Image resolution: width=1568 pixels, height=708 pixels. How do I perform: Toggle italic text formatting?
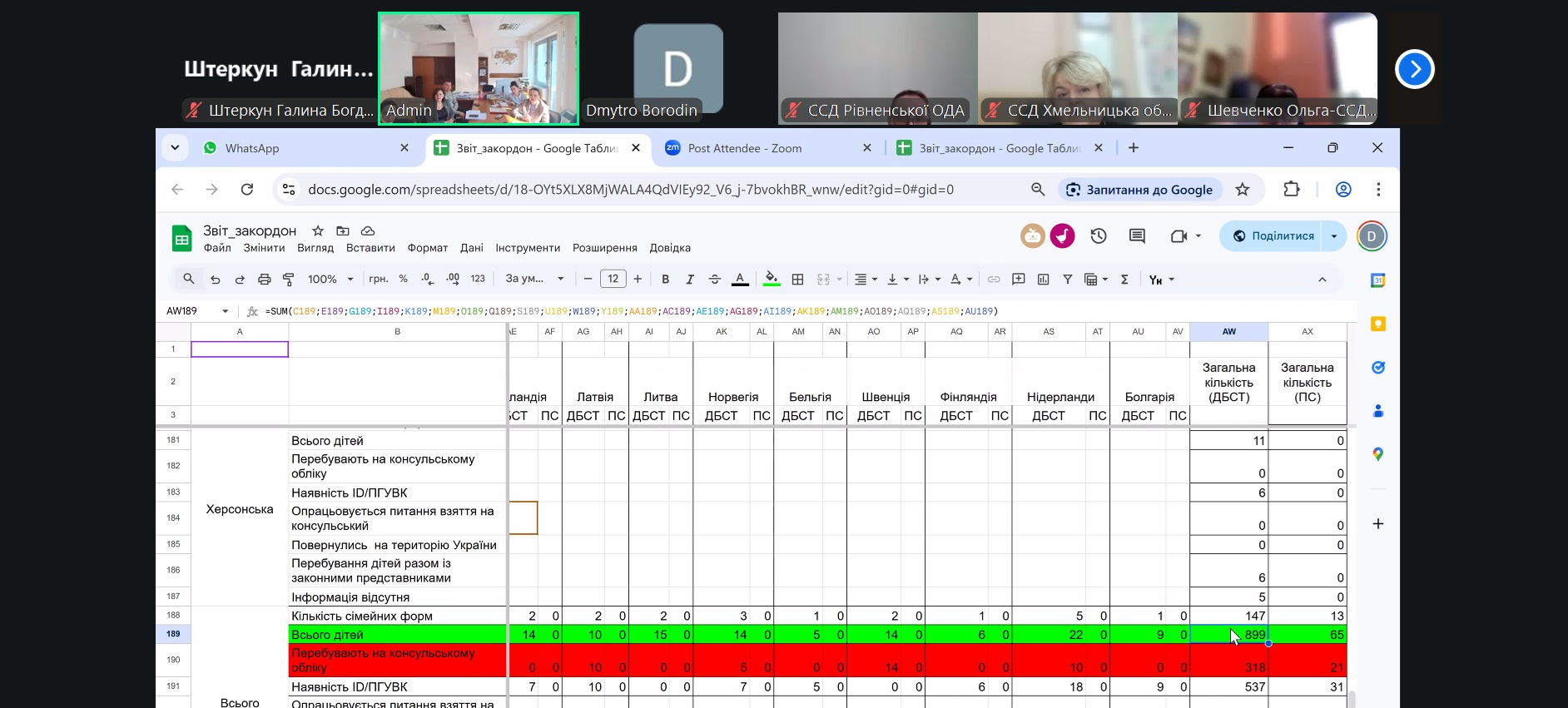(689, 280)
